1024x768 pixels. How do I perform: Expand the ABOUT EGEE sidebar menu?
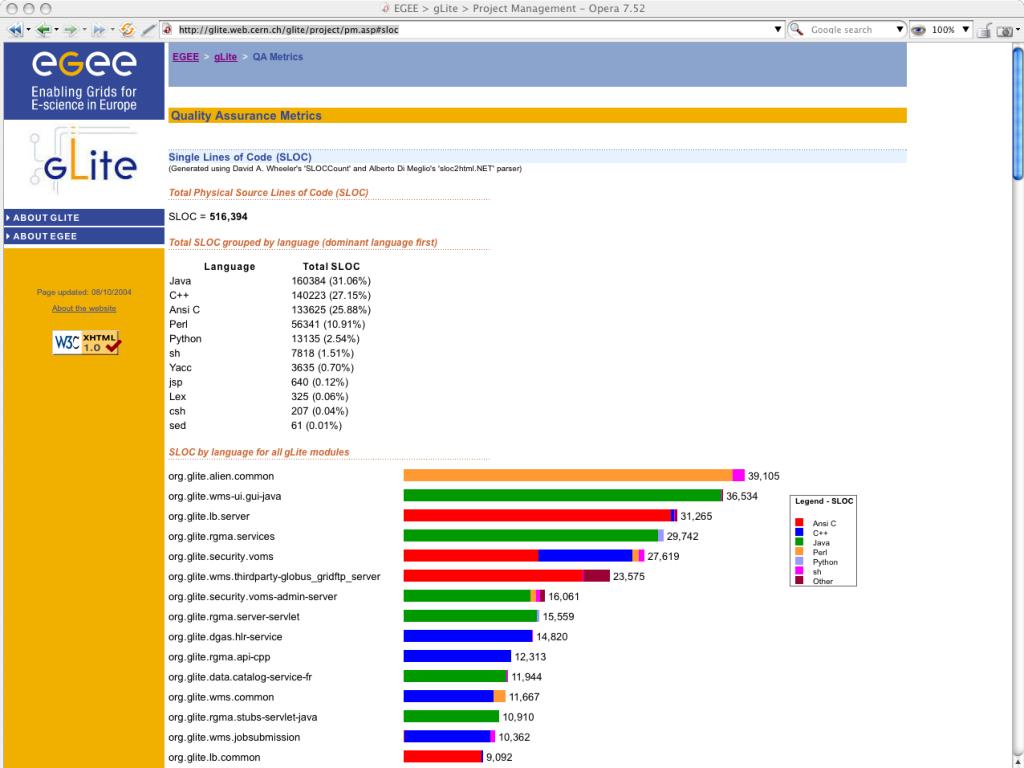coord(84,236)
